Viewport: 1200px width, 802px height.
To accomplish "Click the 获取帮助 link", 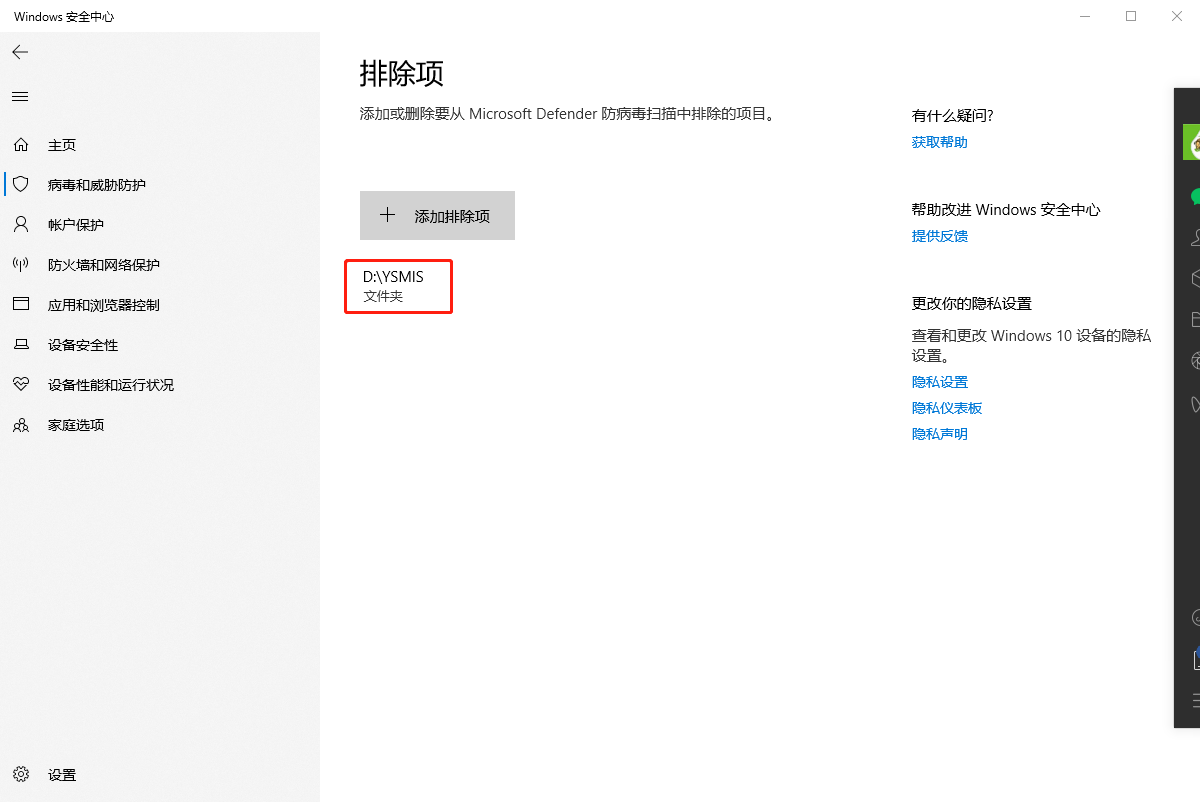I will 940,142.
